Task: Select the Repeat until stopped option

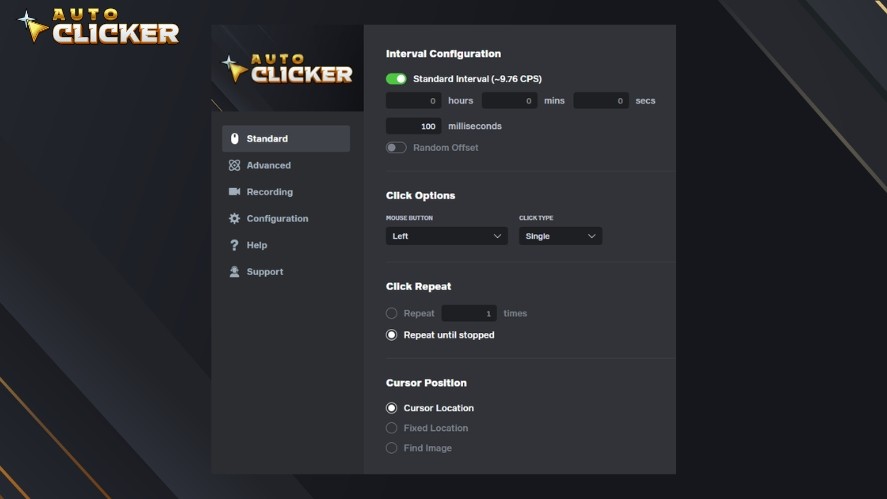Action: point(392,335)
